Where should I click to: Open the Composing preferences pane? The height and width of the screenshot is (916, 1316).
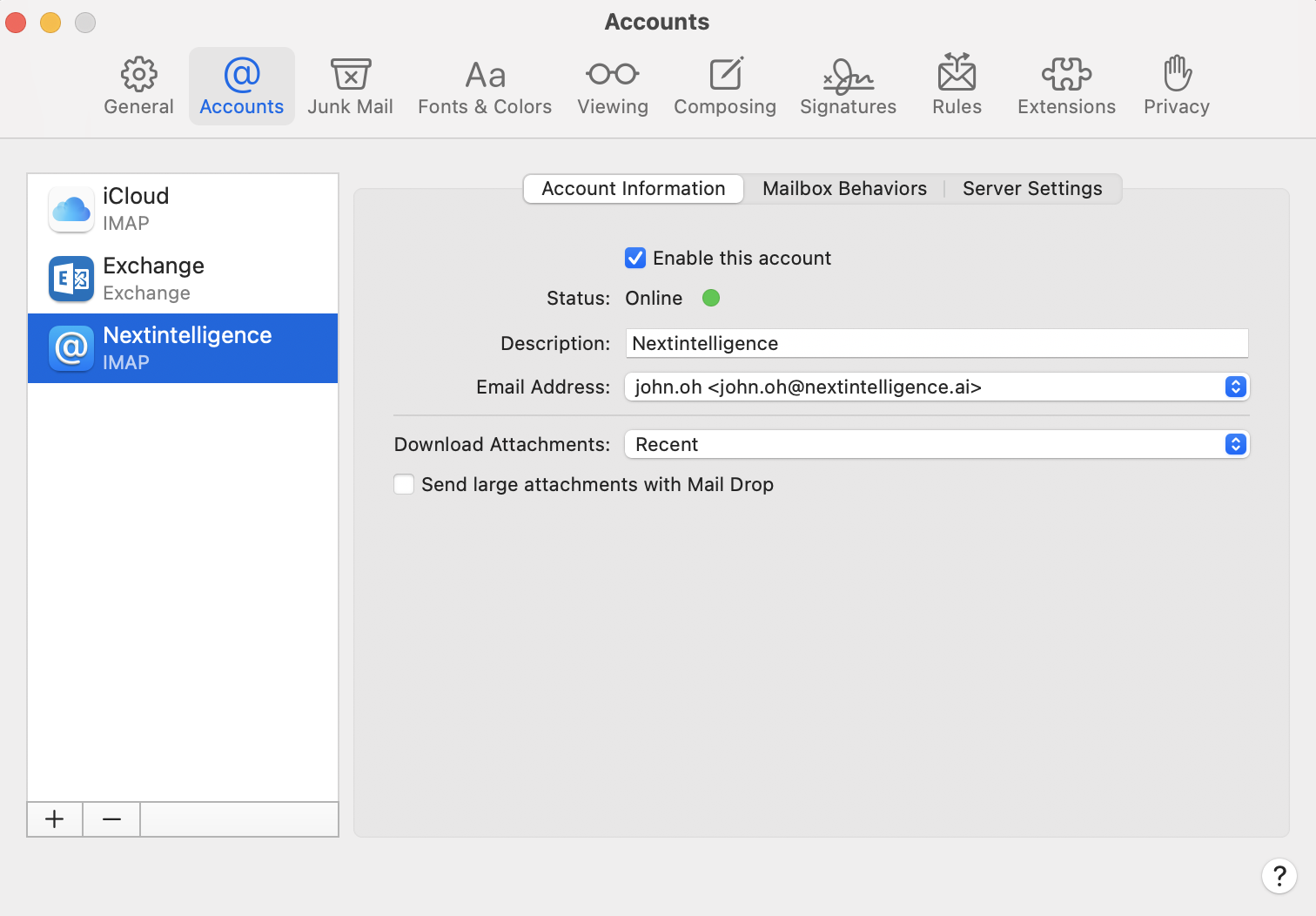point(725,86)
